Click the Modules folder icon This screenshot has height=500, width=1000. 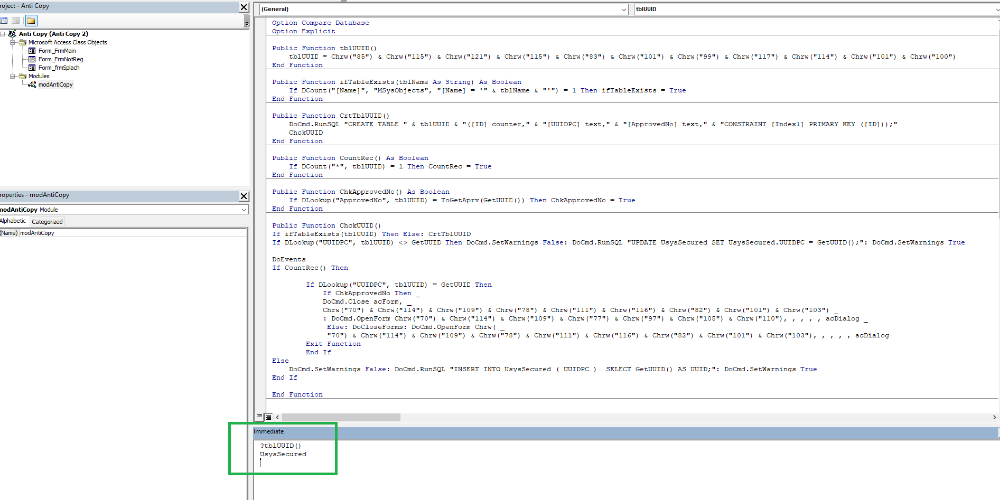[23, 76]
